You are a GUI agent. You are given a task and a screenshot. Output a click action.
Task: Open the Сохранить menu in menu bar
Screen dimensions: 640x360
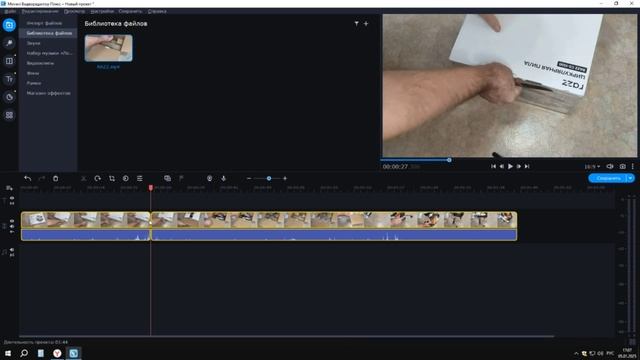tap(131, 11)
